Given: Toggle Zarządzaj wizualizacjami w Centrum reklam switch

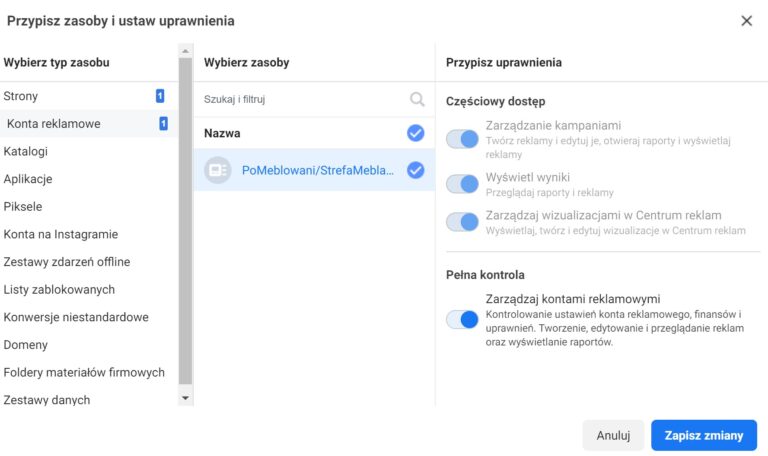Looking at the screenshot, I should point(462,222).
